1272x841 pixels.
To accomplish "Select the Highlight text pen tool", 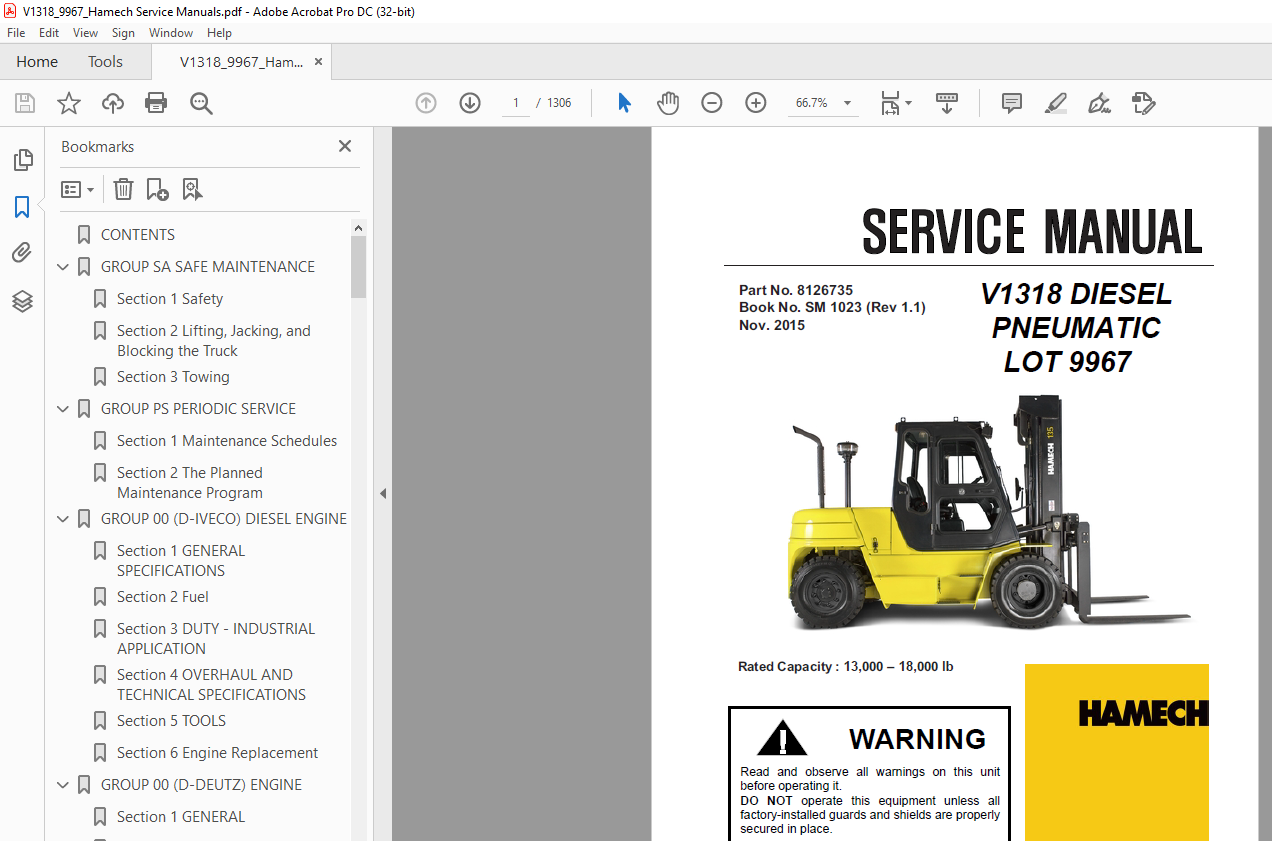I will click(x=1056, y=103).
